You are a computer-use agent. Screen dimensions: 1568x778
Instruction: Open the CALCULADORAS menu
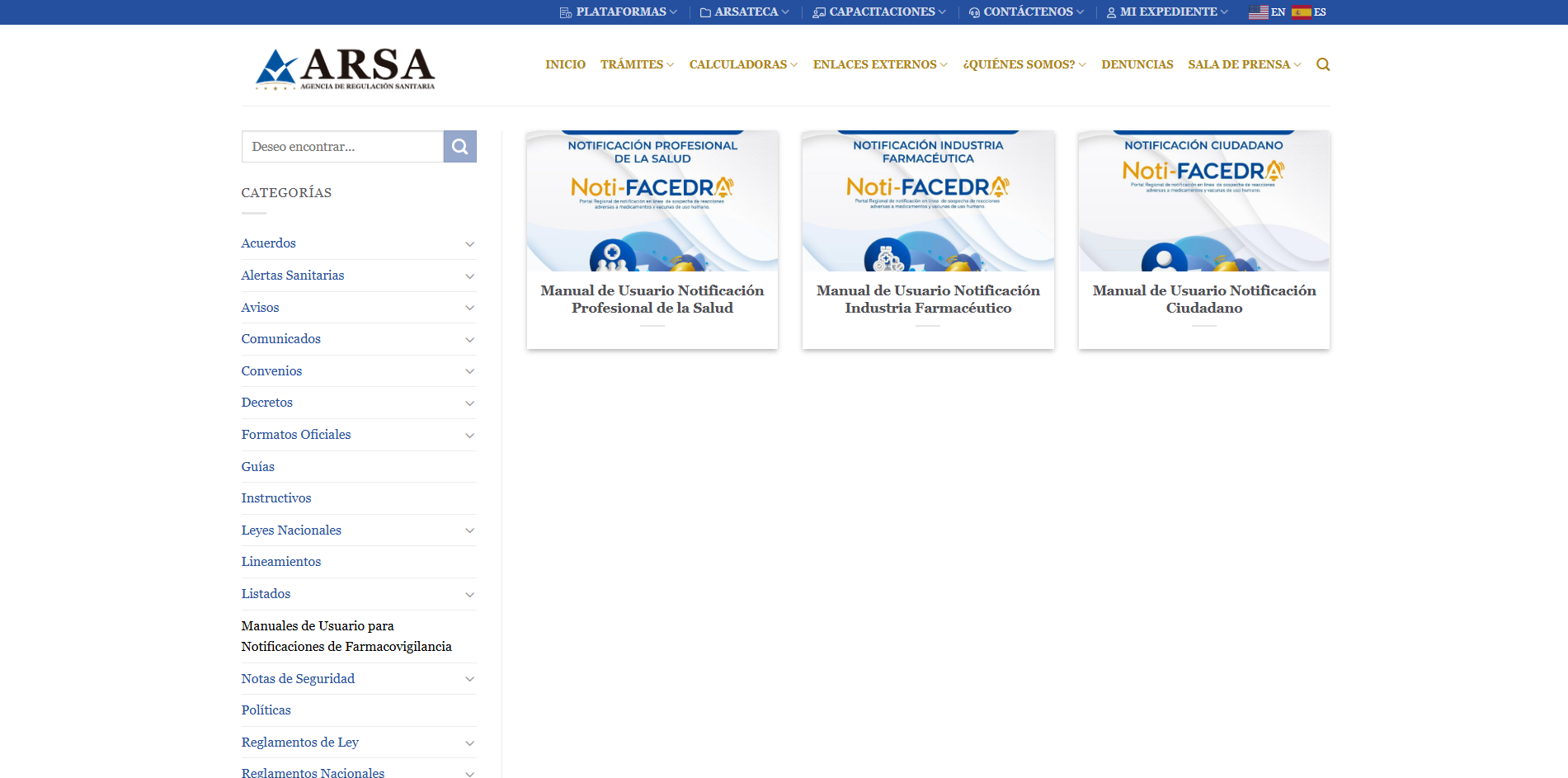pyautogui.click(x=743, y=64)
